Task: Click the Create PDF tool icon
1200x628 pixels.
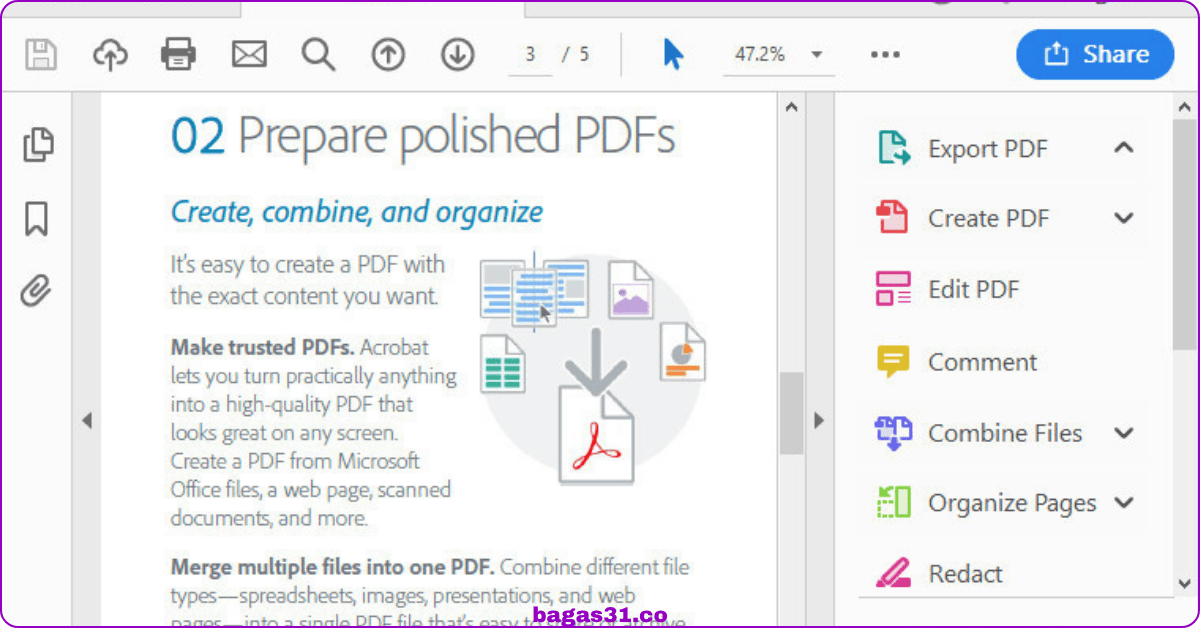Action: click(892, 217)
